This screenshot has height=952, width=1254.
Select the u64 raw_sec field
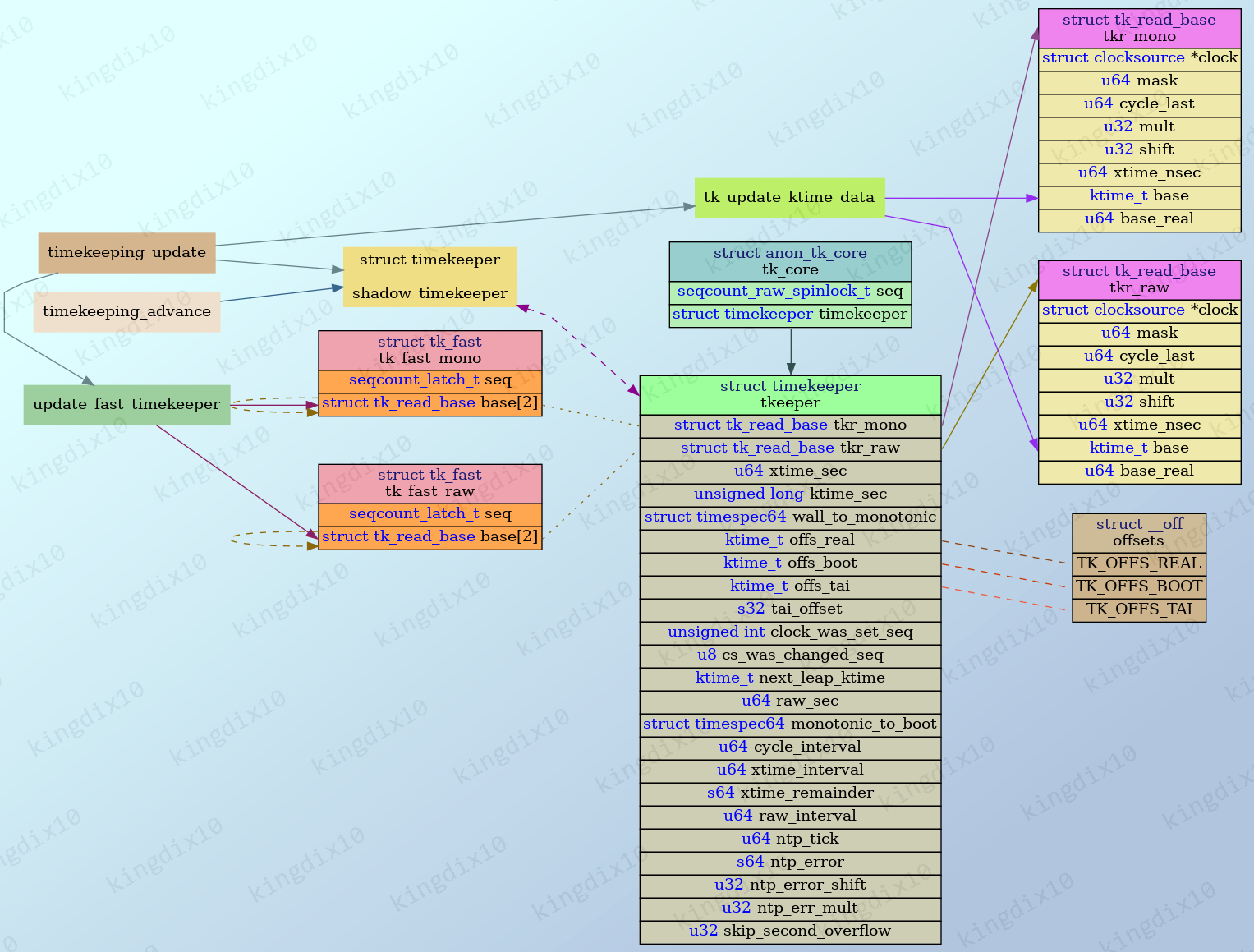pyautogui.click(x=790, y=702)
